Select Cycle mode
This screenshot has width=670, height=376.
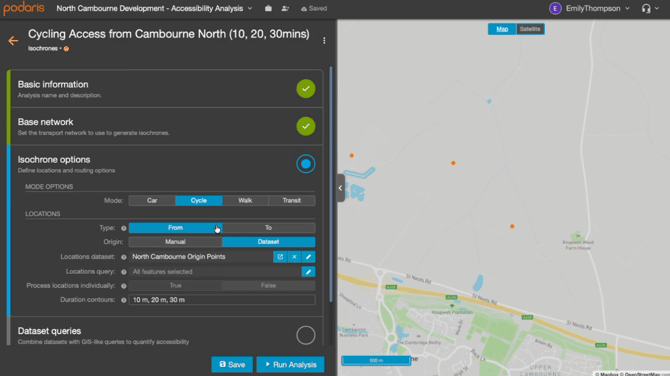tap(199, 200)
